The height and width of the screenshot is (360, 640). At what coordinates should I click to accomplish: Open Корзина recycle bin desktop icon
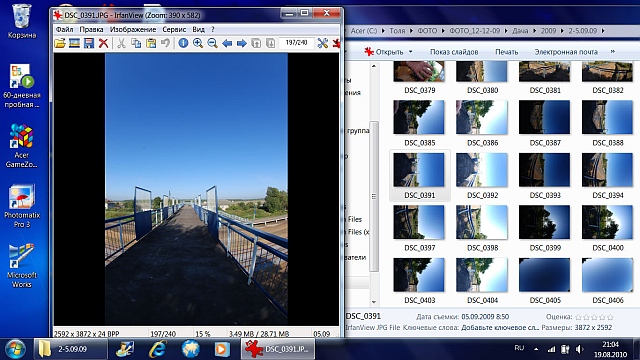pyautogui.click(x=22, y=21)
